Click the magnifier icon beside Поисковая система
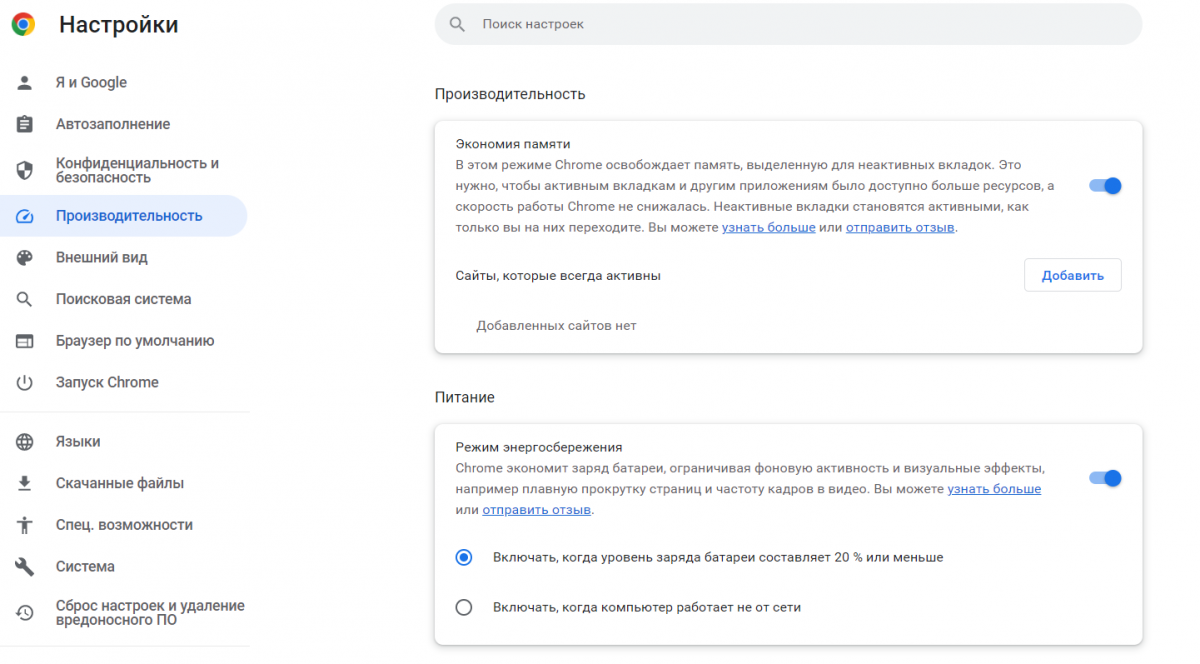 point(25,299)
